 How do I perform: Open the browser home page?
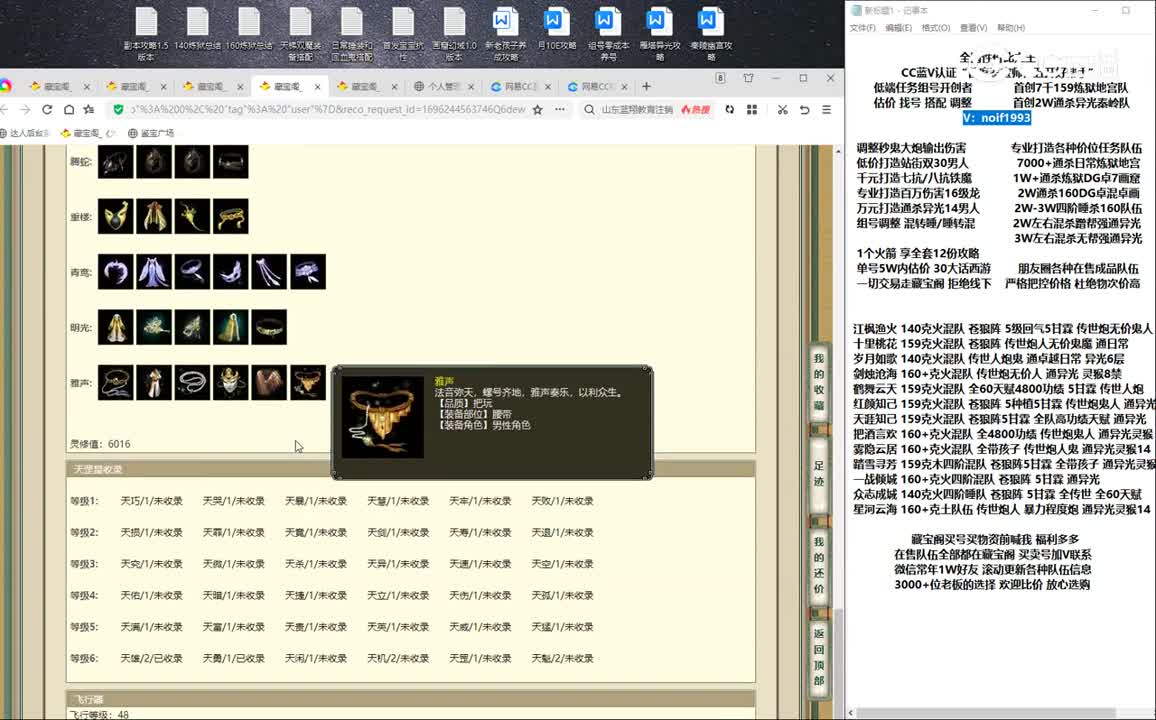69,110
